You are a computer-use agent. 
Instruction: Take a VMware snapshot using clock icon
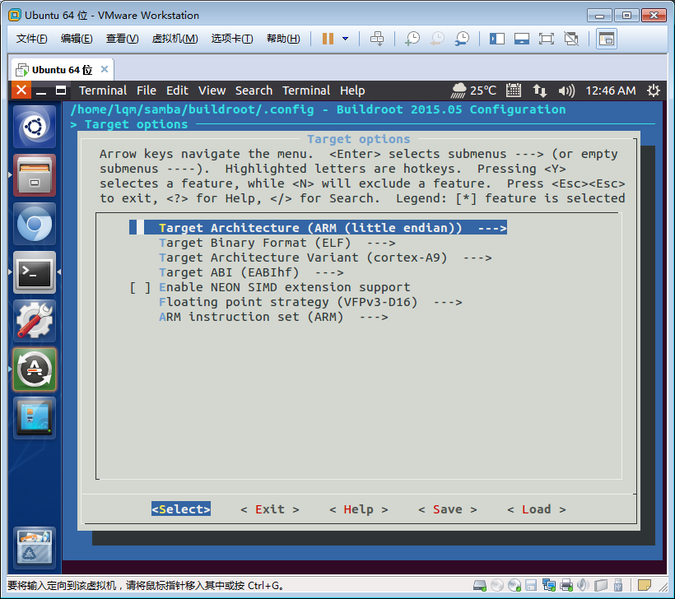click(412, 39)
